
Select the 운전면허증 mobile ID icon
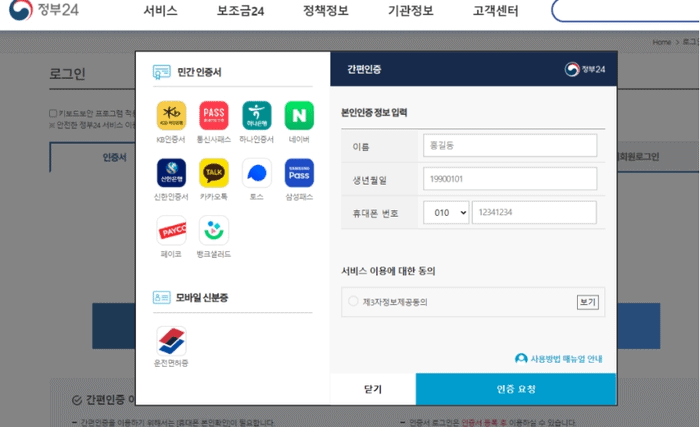(x=171, y=341)
